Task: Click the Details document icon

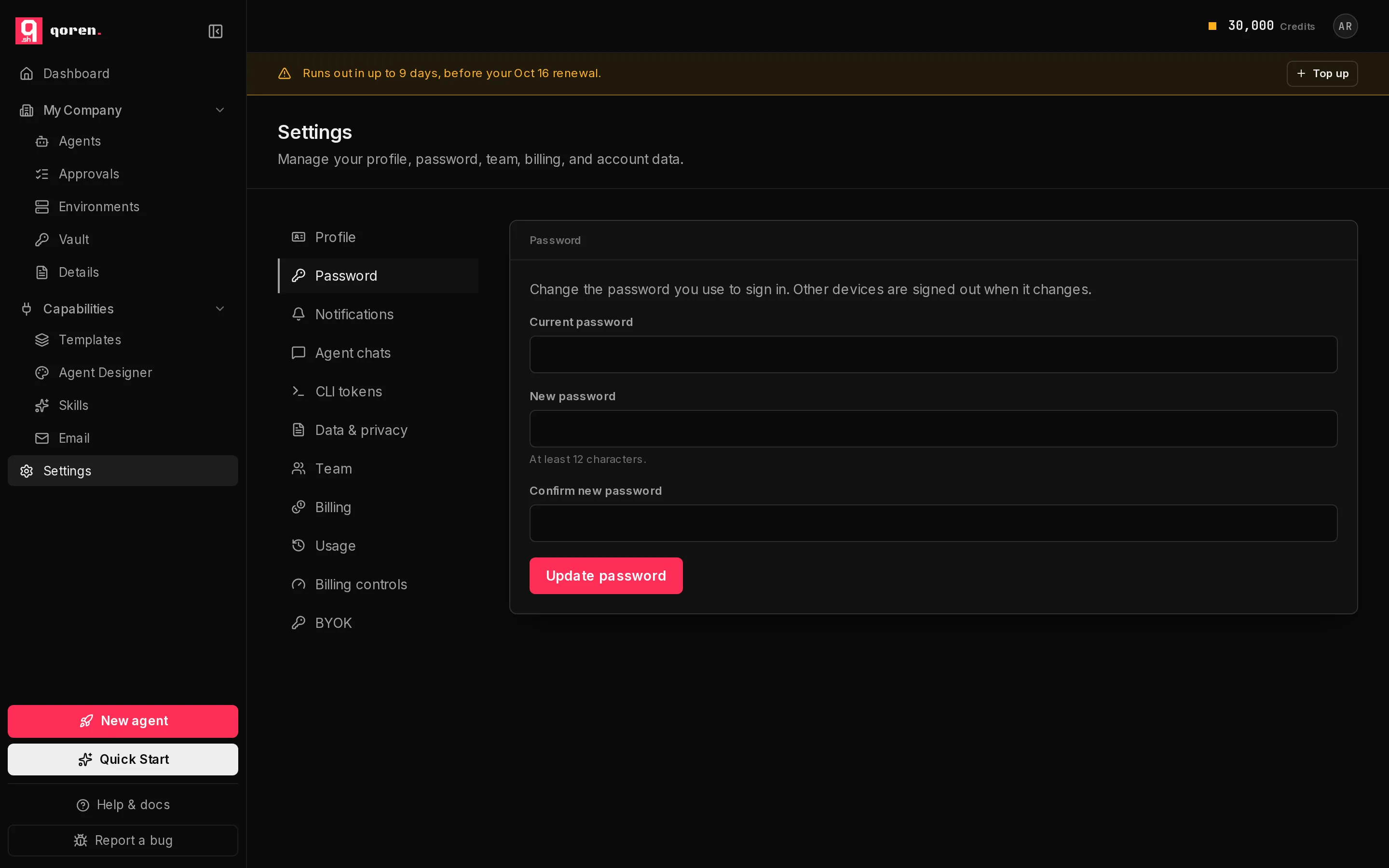Action: tap(42, 272)
